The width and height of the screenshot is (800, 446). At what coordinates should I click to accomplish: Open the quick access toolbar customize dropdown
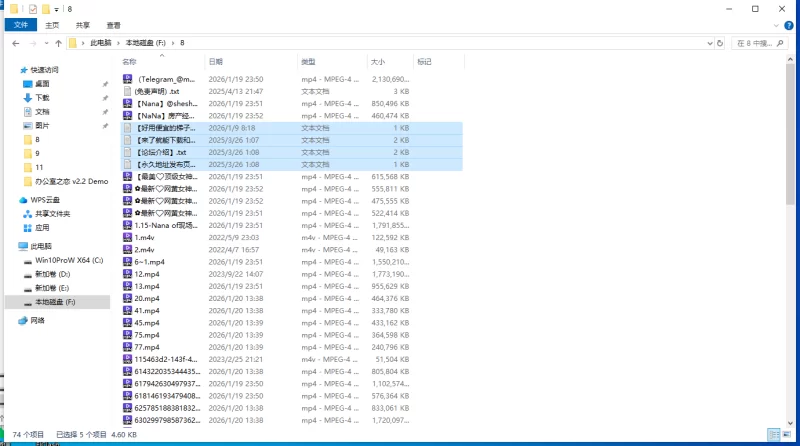pyautogui.click(x=58, y=8)
